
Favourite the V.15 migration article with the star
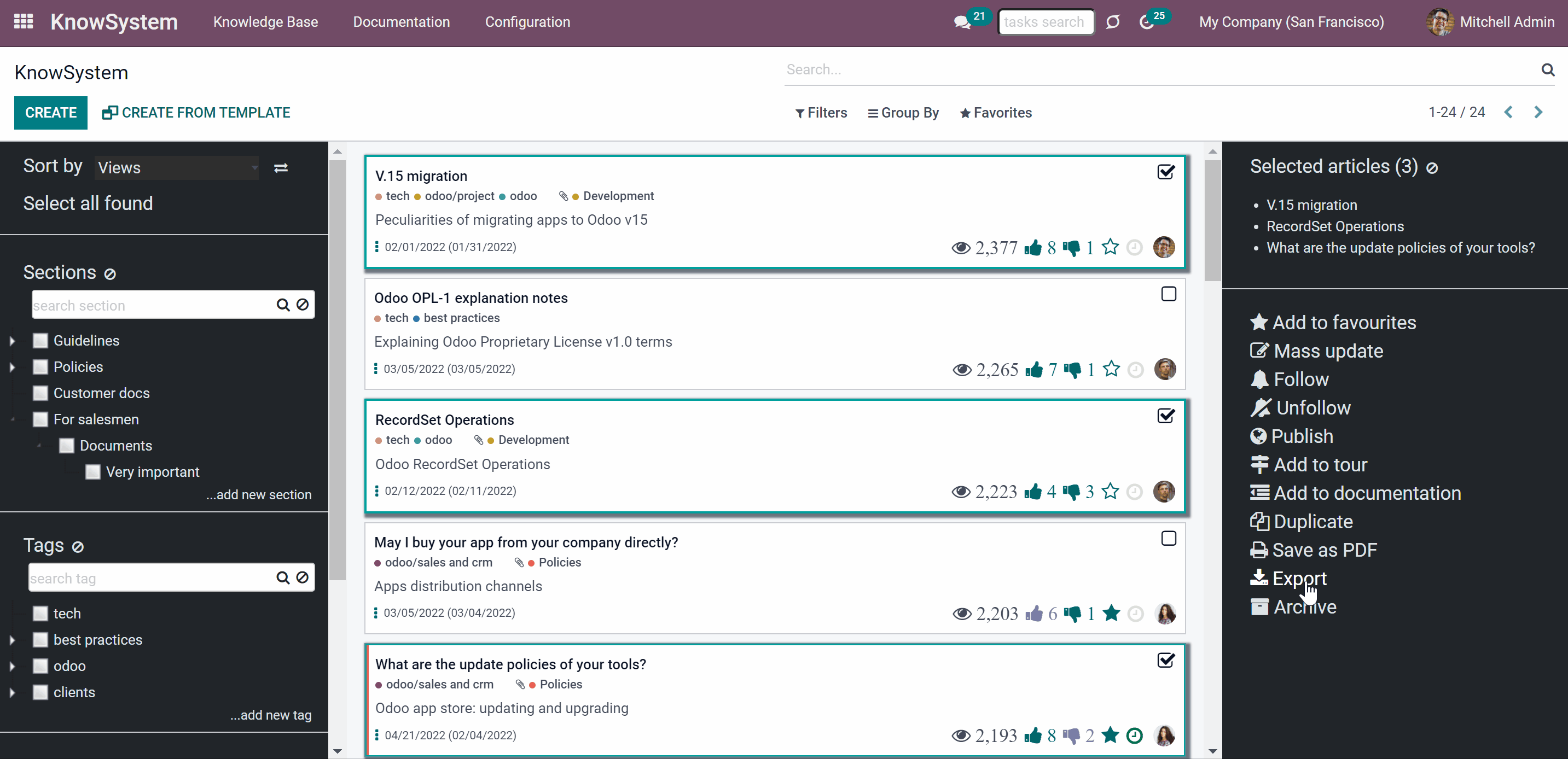(1110, 247)
